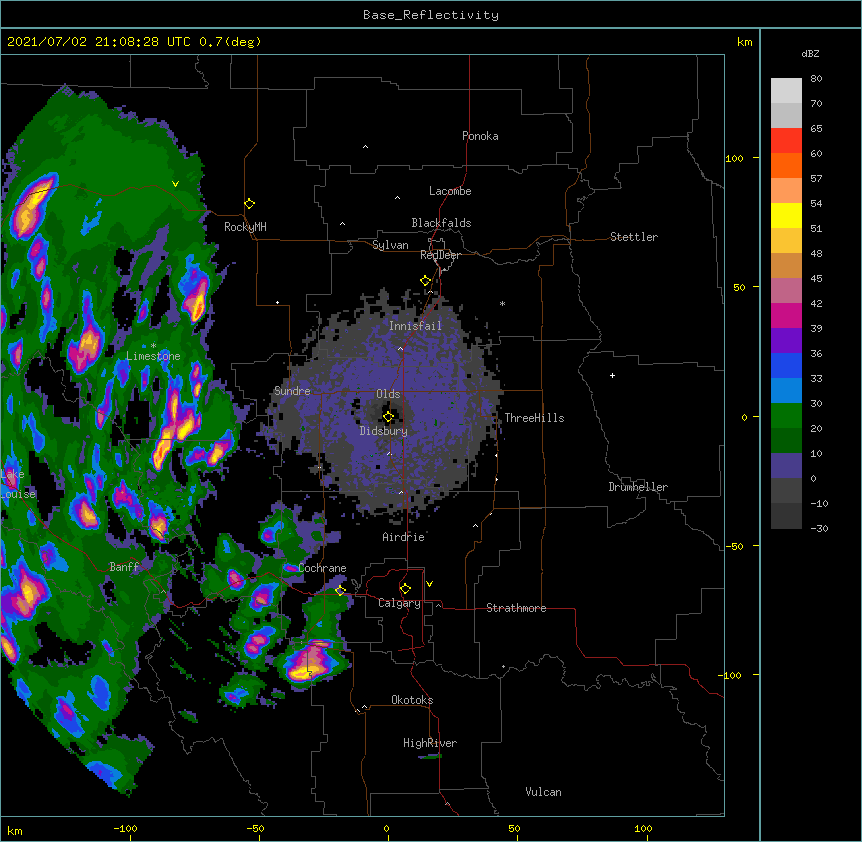
Task: Click the -100 tick on the right axis
Action: (731, 675)
